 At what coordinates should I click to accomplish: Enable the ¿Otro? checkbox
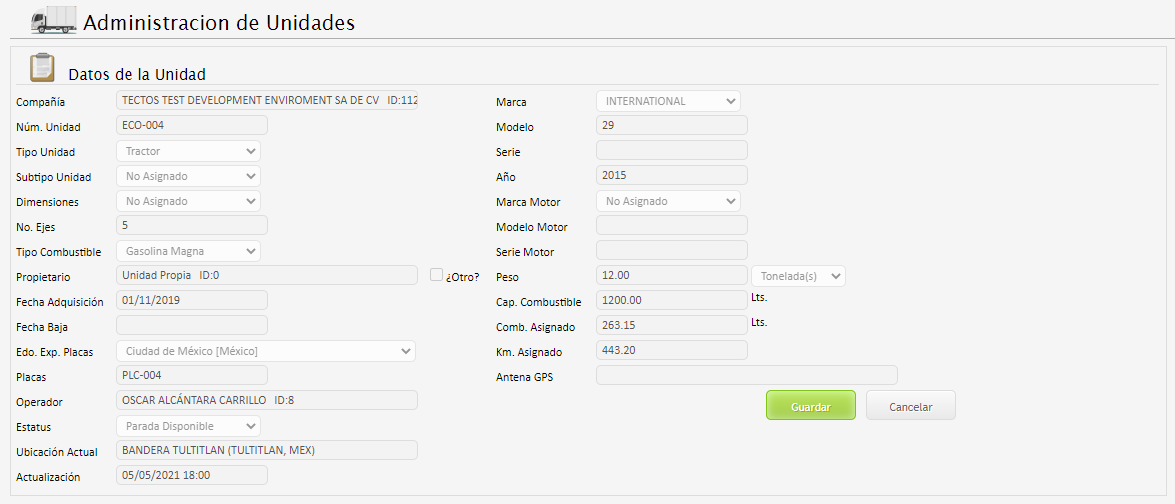coord(437,275)
